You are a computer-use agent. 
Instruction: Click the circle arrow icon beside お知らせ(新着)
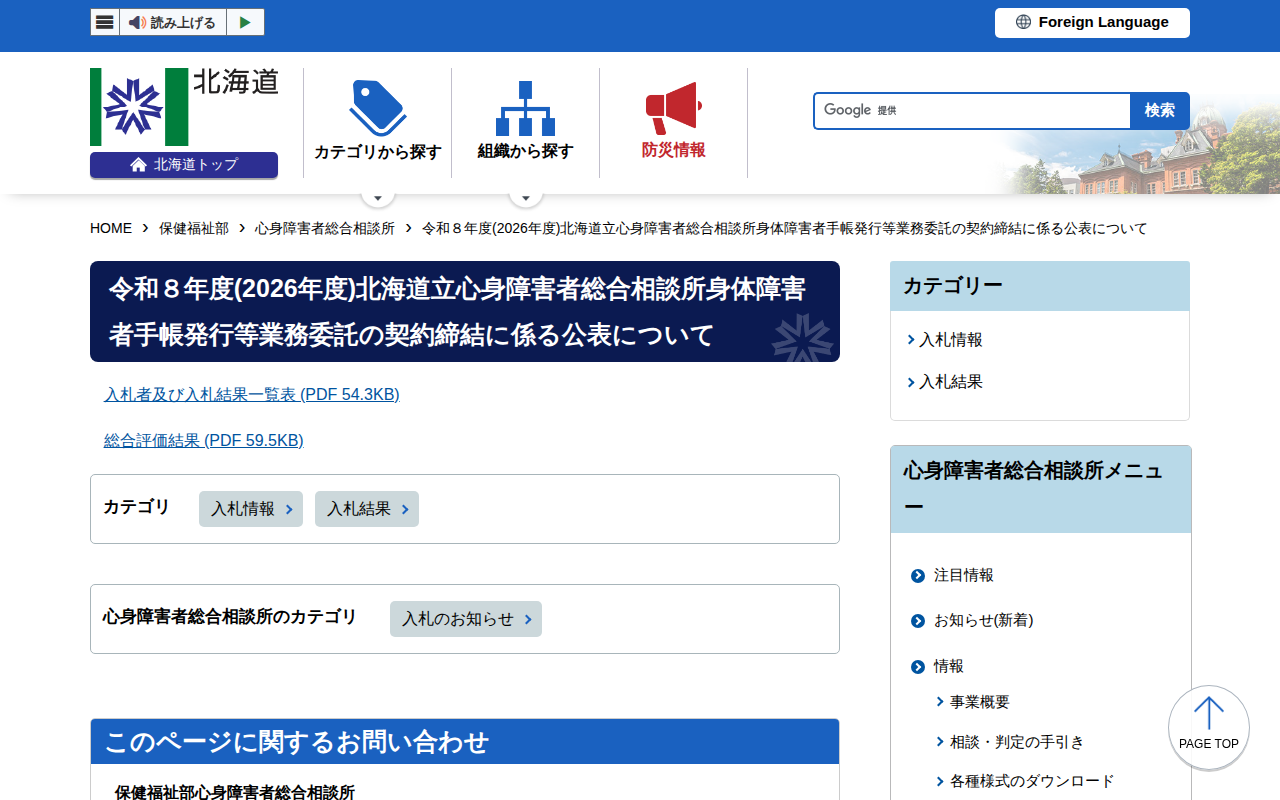coord(918,621)
